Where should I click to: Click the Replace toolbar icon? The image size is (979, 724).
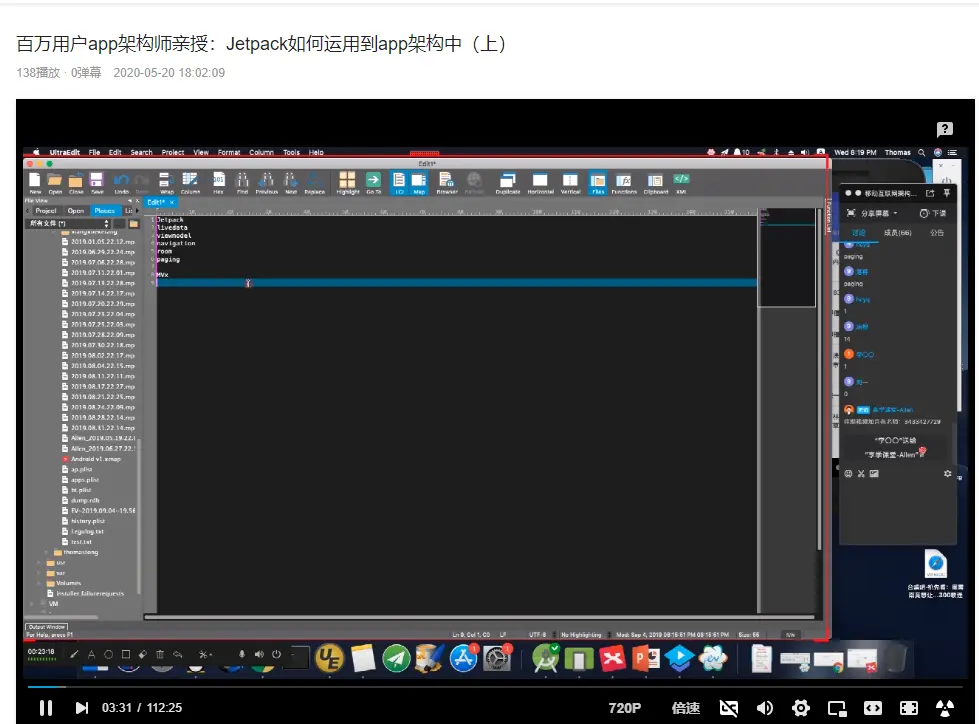(x=314, y=183)
